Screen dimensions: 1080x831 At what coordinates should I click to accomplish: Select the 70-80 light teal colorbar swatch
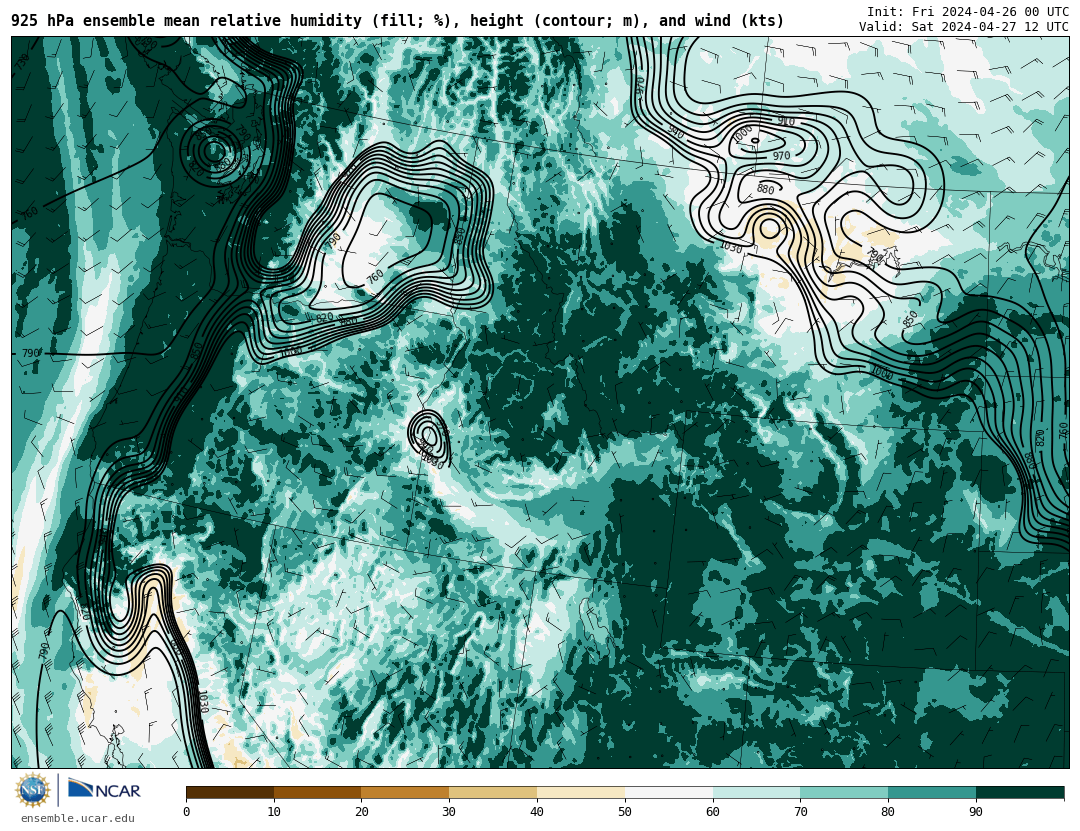click(844, 792)
